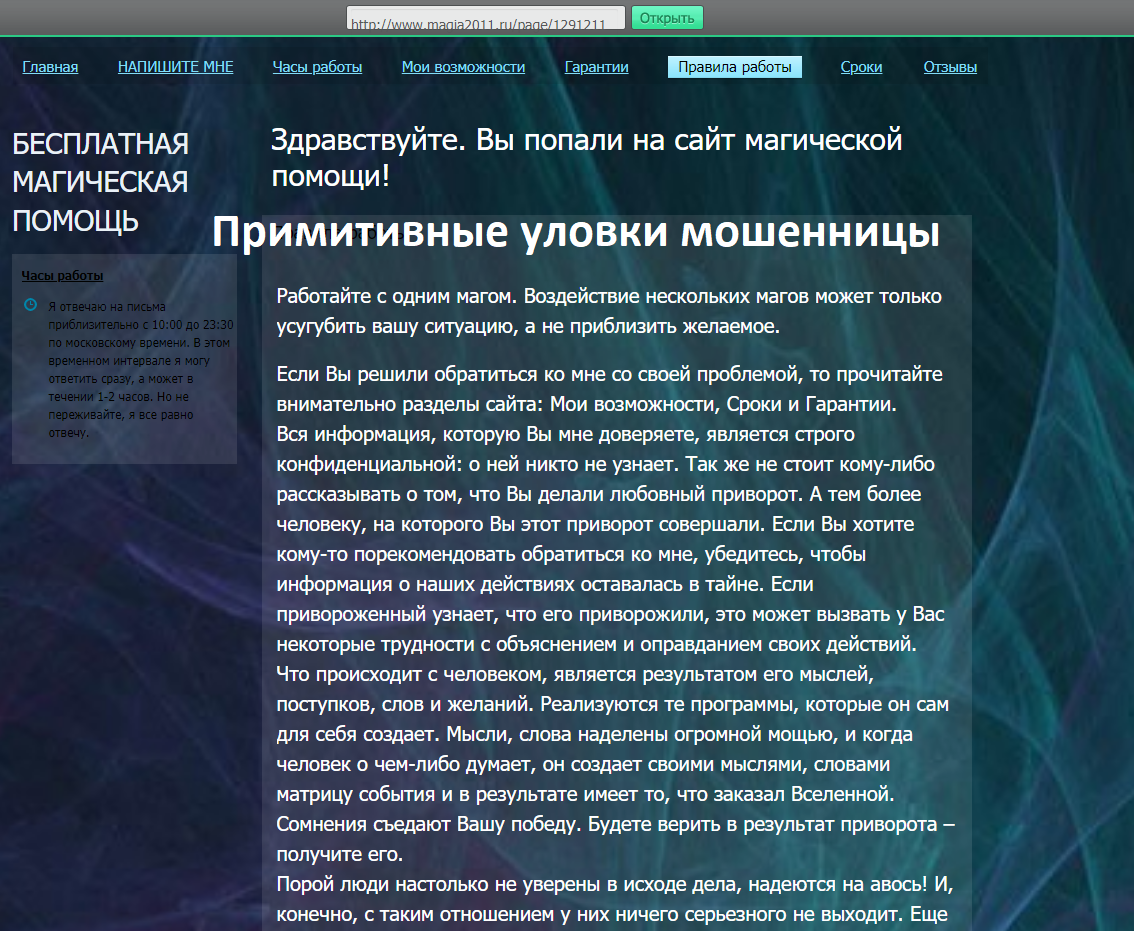Image resolution: width=1134 pixels, height=931 pixels.
Task: Go to the НАПИШИТЕ МНЕ page
Action: [x=175, y=67]
